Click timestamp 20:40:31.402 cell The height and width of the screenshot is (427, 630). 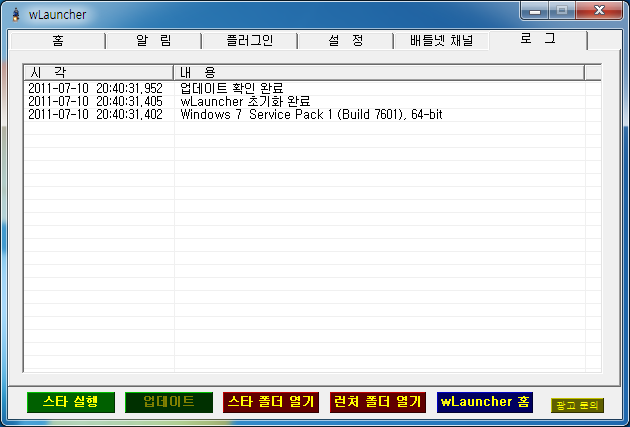(95, 114)
